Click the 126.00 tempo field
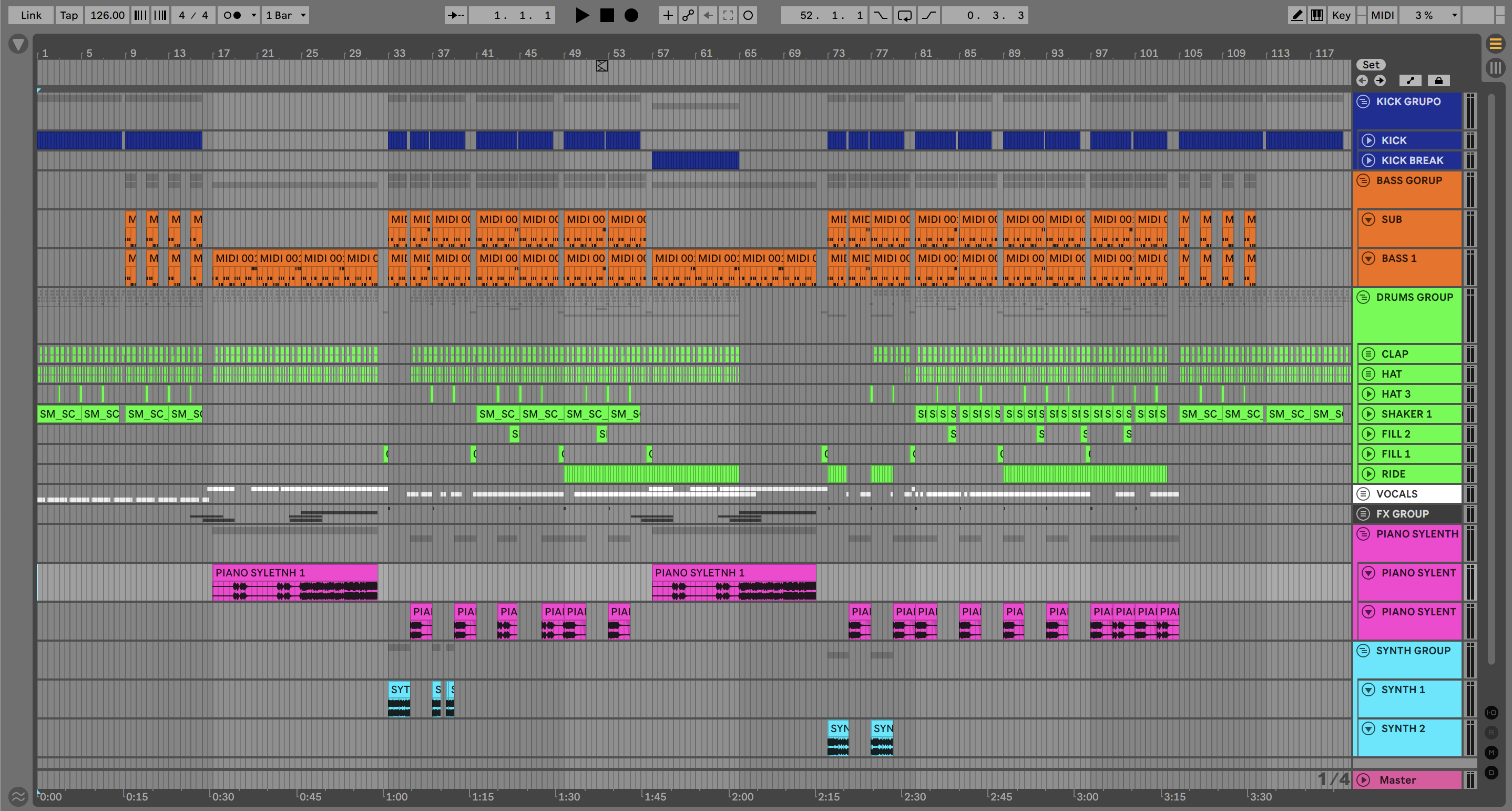The width and height of the screenshot is (1512, 811). coord(107,15)
